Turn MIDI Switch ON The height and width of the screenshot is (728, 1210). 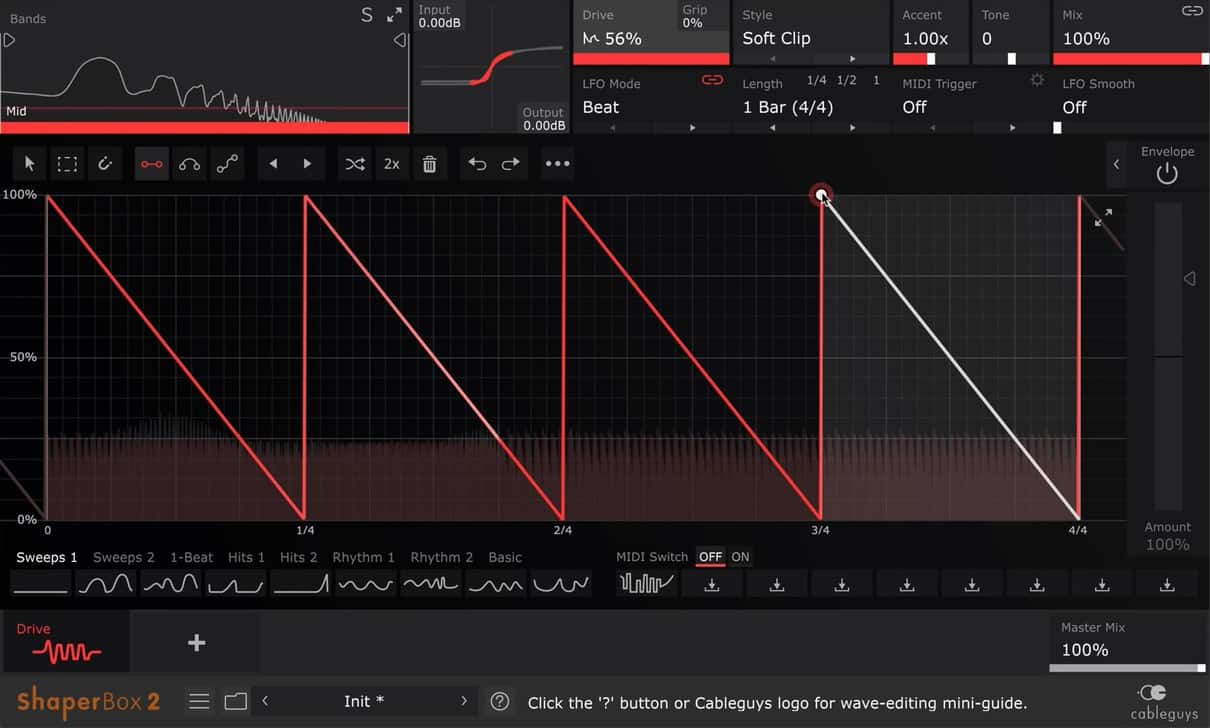tap(740, 557)
